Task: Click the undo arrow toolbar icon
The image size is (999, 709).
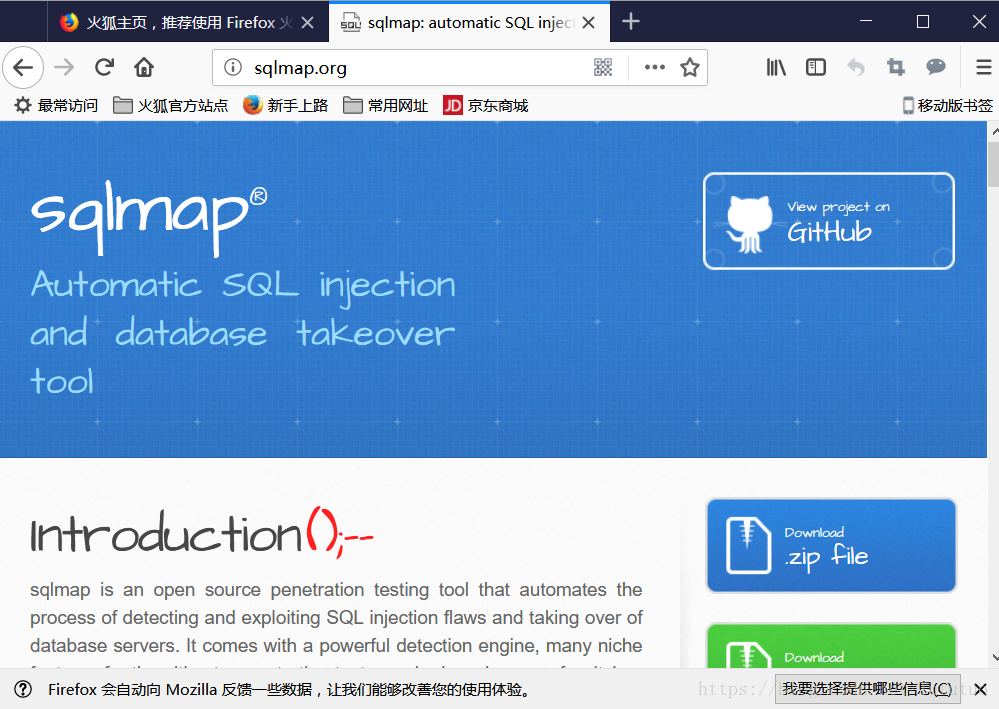Action: coord(856,67)
